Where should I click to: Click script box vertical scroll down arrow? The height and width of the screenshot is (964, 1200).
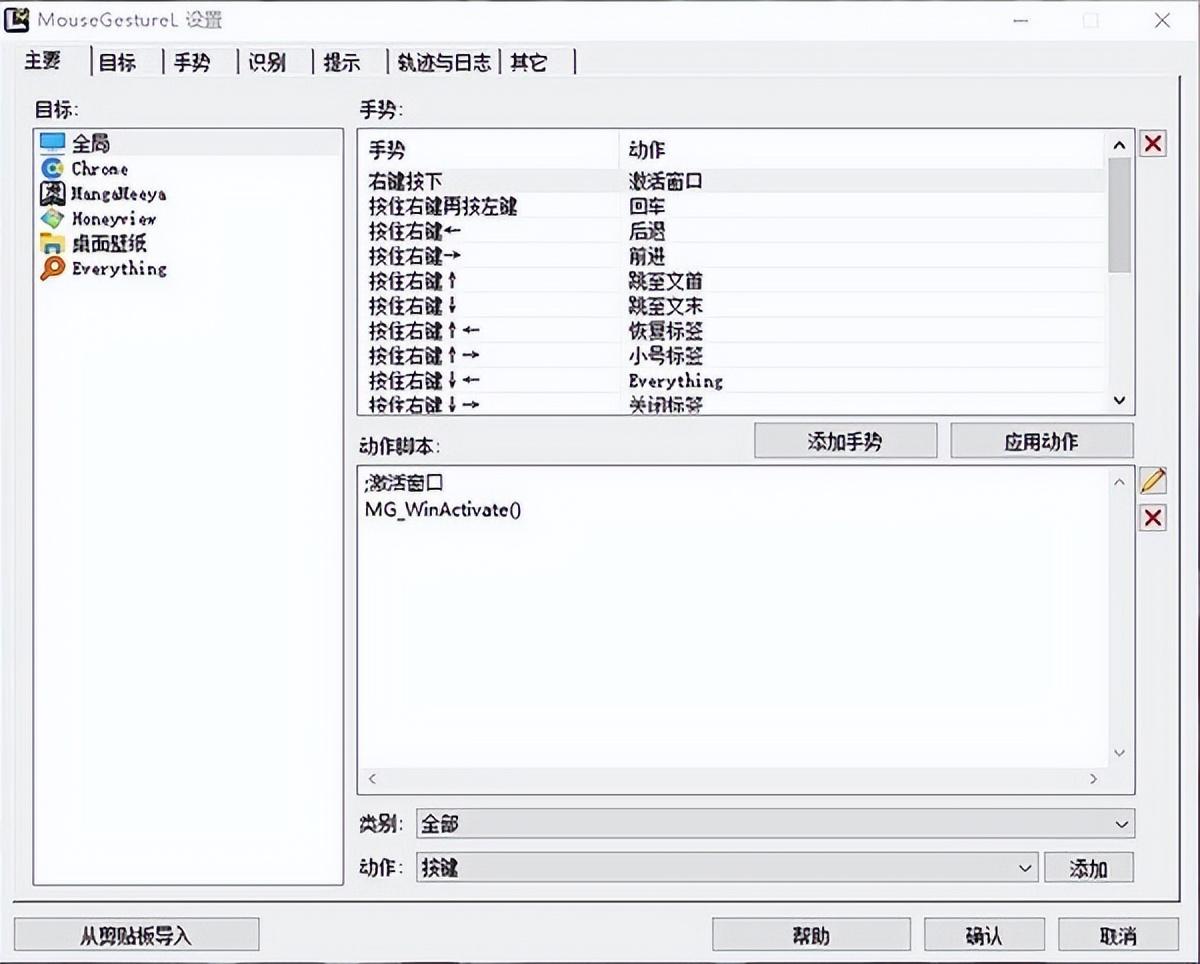(1120, 753)
